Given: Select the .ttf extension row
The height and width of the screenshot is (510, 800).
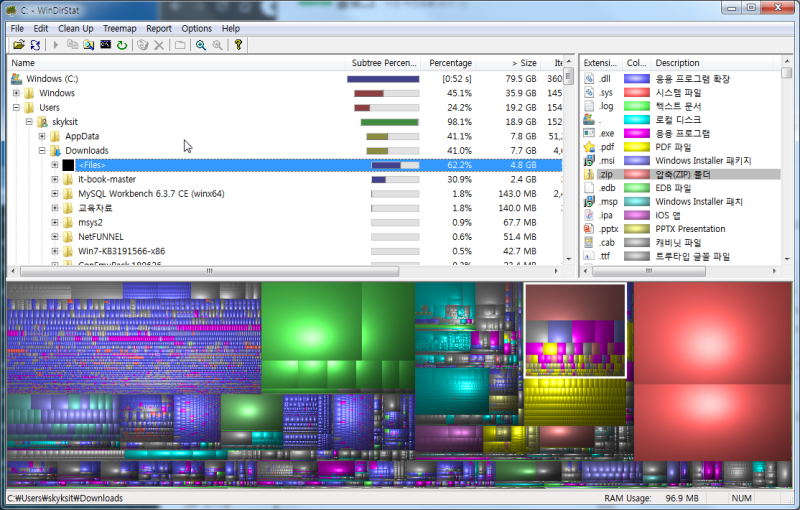Looking at the screenshot, I should coord(681,256).
